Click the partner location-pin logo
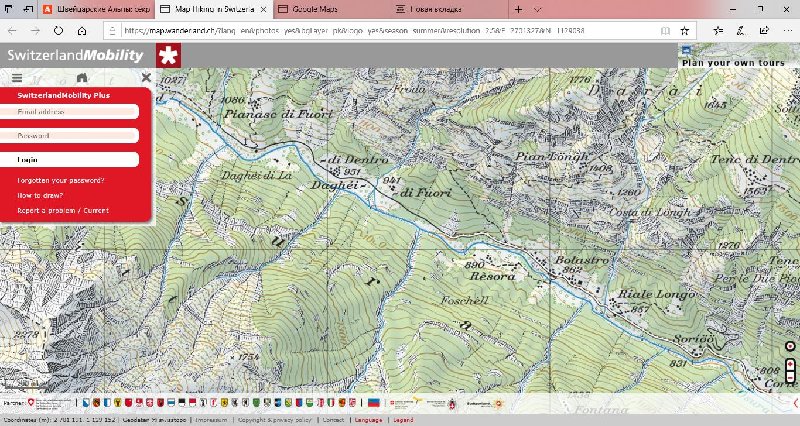 [x=31, y=403]
